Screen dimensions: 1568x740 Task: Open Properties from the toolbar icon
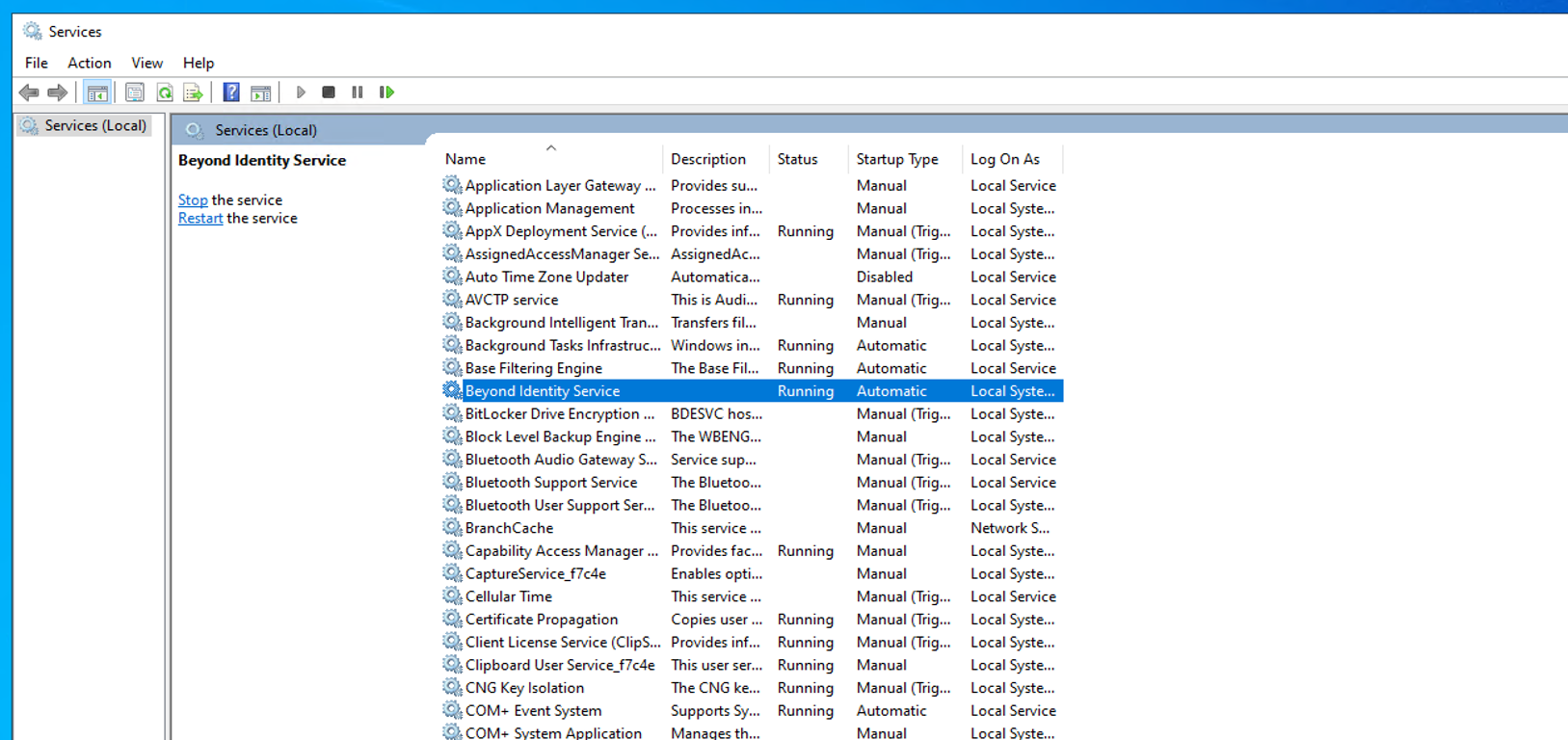tap(135, 92)
